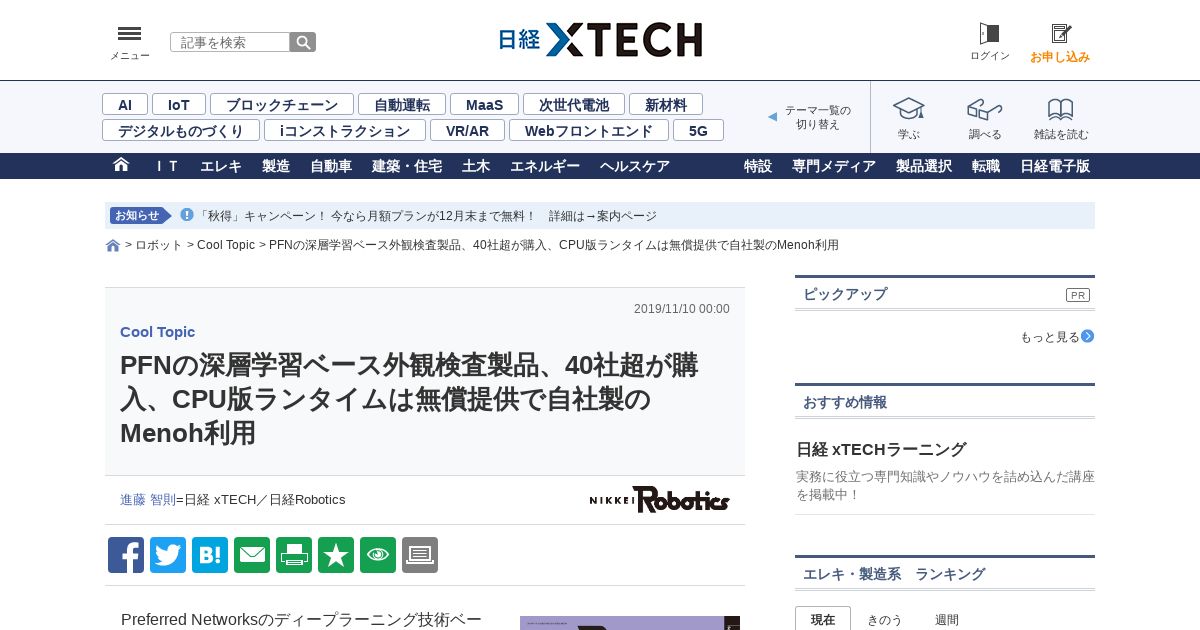Click the search magnifier button
Viewport: 1200px width, 630px height.
(303, 42)
